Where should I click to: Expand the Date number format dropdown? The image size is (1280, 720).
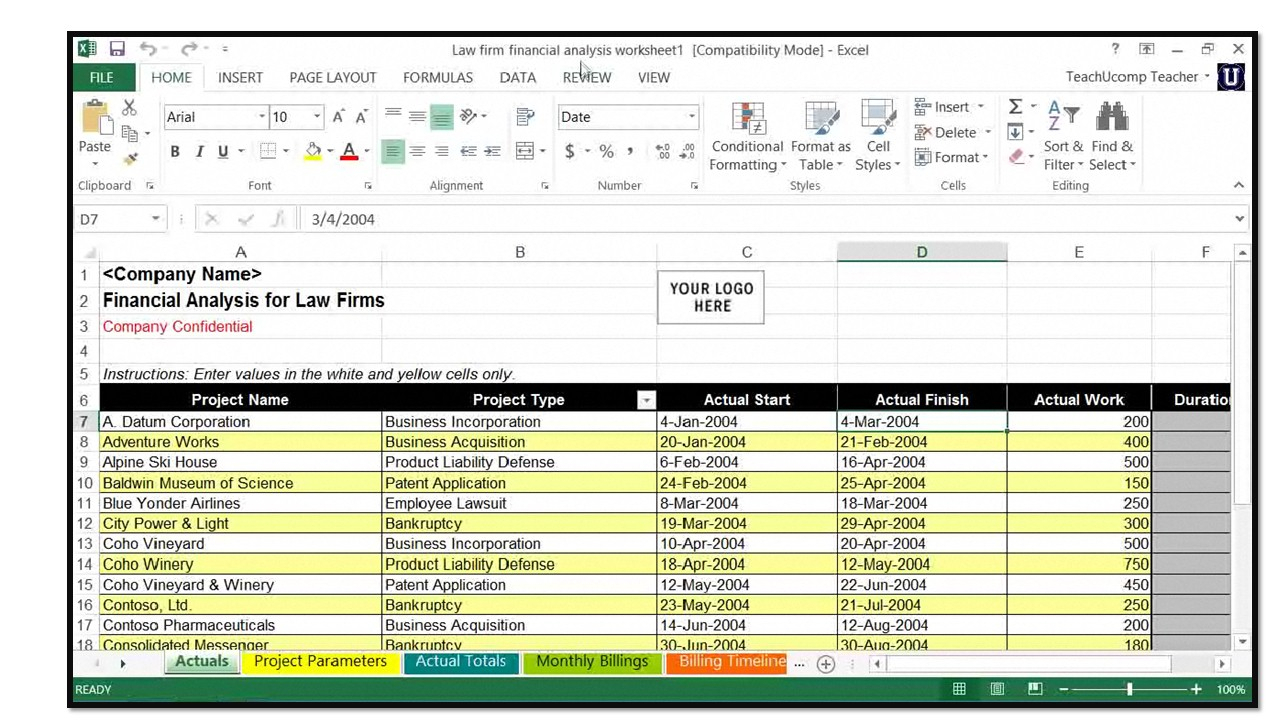coord(691,117)
